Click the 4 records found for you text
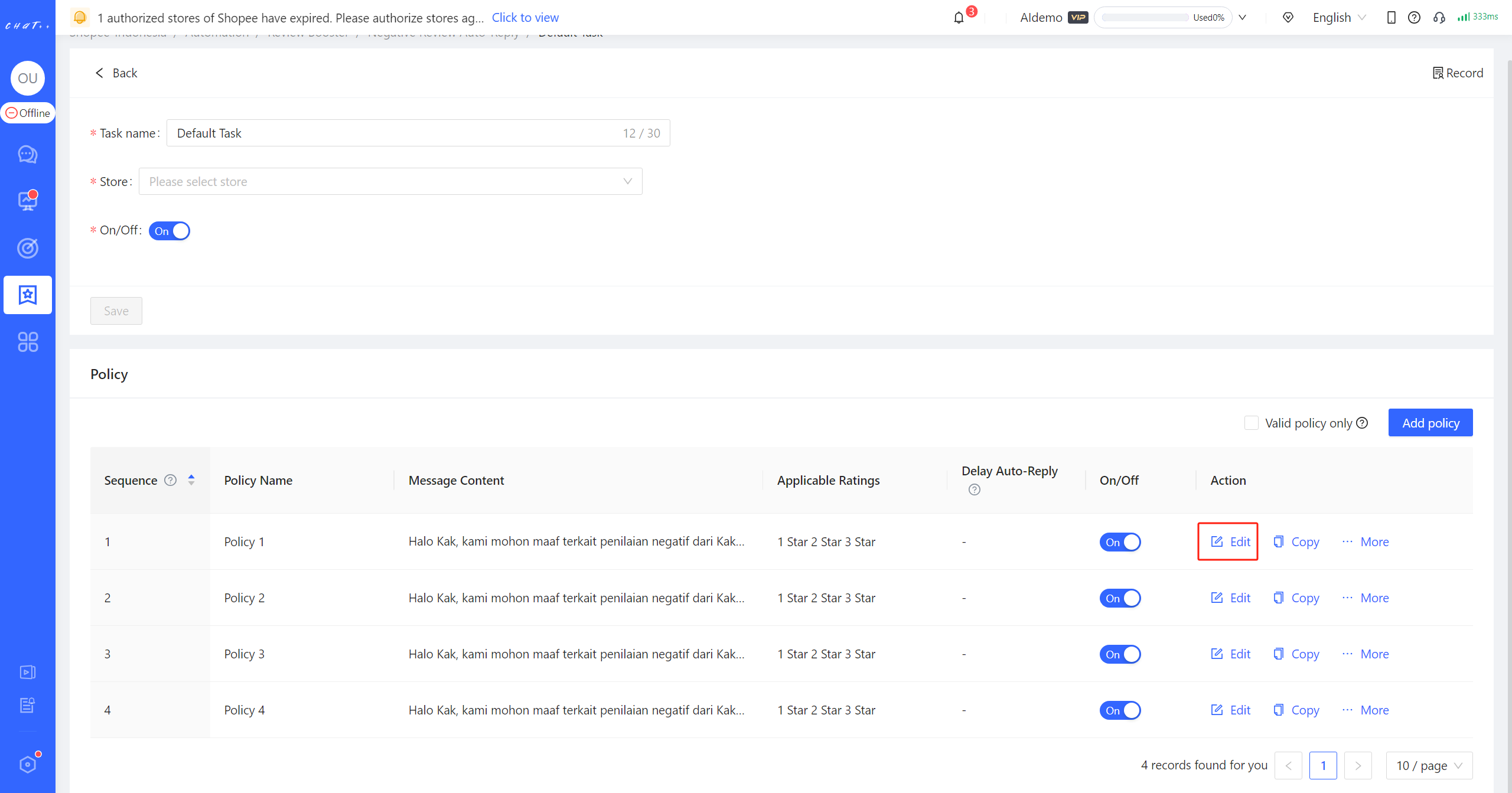Viewport: 1512px width, 793px height. pyautogui.click(x=1204, y=765)
